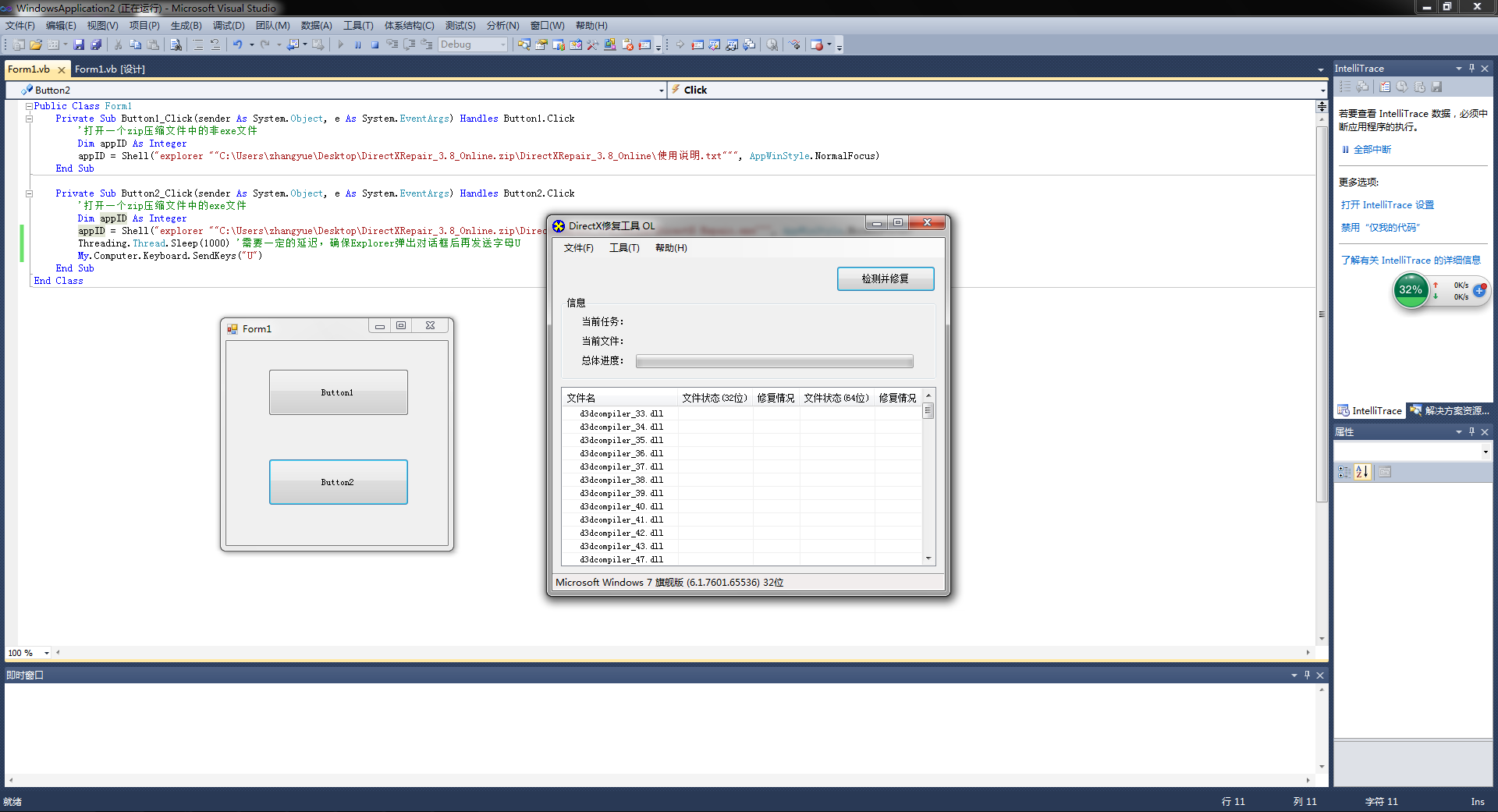Click the Open File folder icon
This screenshot has width=1498, height=812.
[36, 44]
